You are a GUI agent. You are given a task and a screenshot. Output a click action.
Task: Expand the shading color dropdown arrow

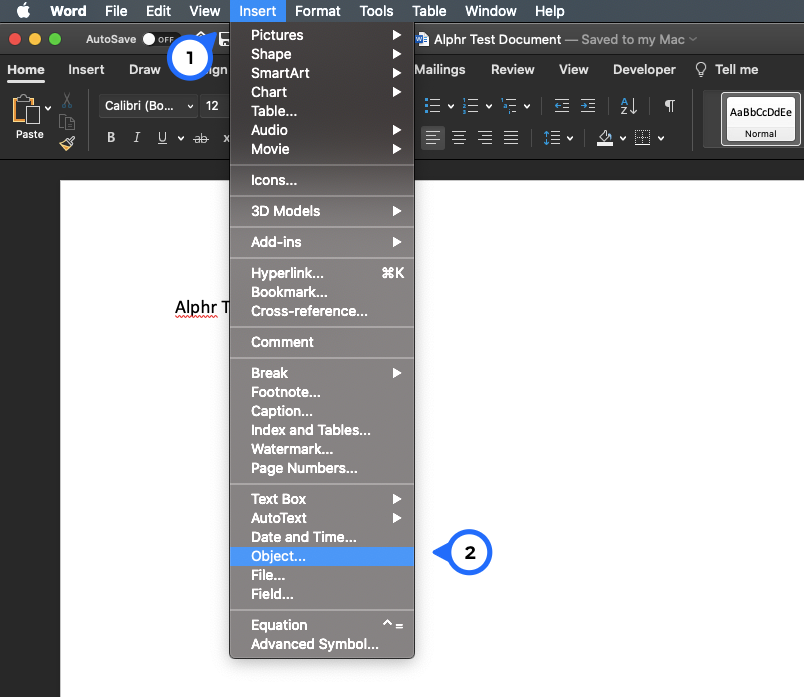tap(623, 138)
